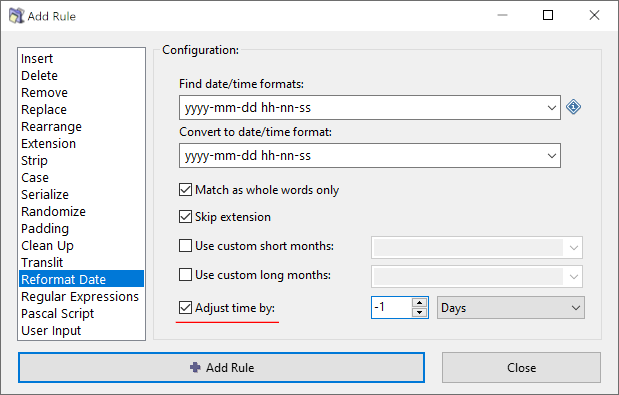The image size is (619, 395).
Task: Select the Delete rule type
Action: [81, 75]
